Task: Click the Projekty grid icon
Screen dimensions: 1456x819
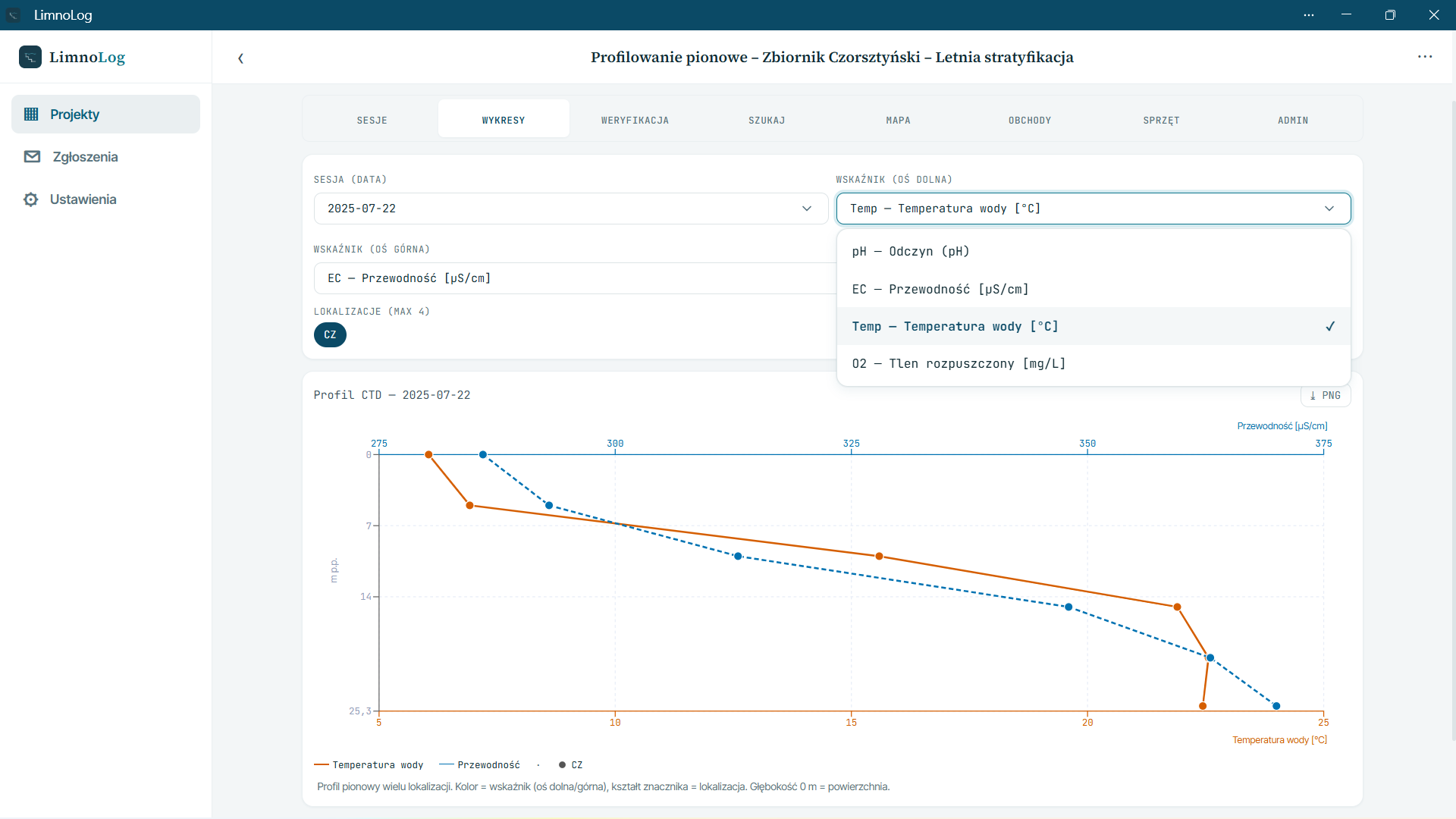Action: pos(31,115)
